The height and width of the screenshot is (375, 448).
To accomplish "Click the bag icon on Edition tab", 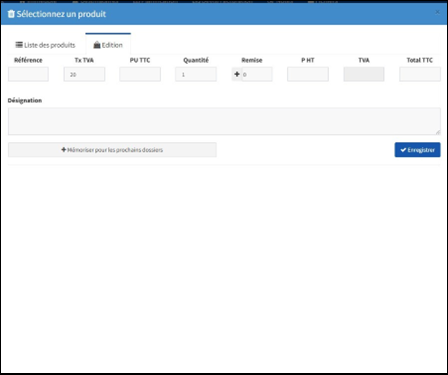I will (97, 45).
